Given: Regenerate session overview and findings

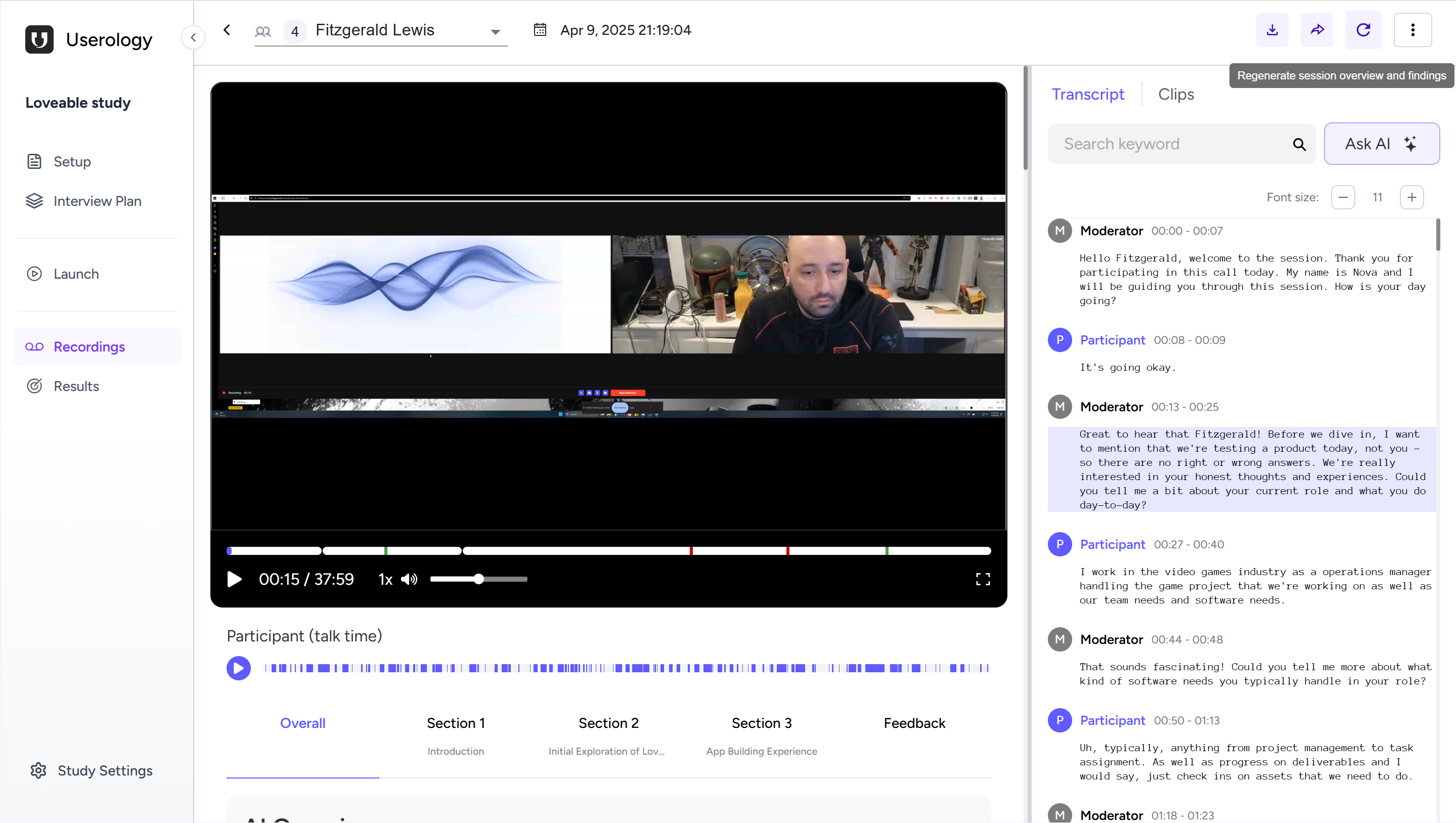Looking at the screenshot, I should (1363, 30).
